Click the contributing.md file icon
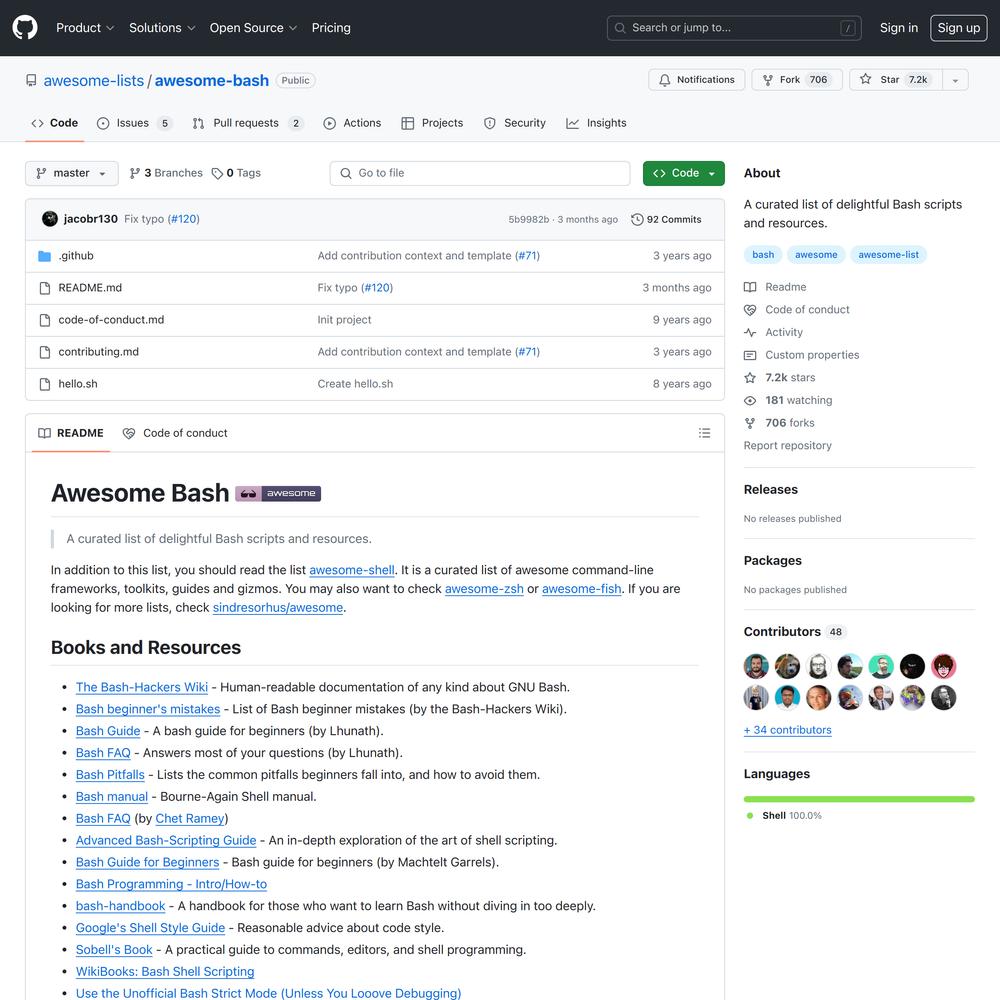 [45, 352]
